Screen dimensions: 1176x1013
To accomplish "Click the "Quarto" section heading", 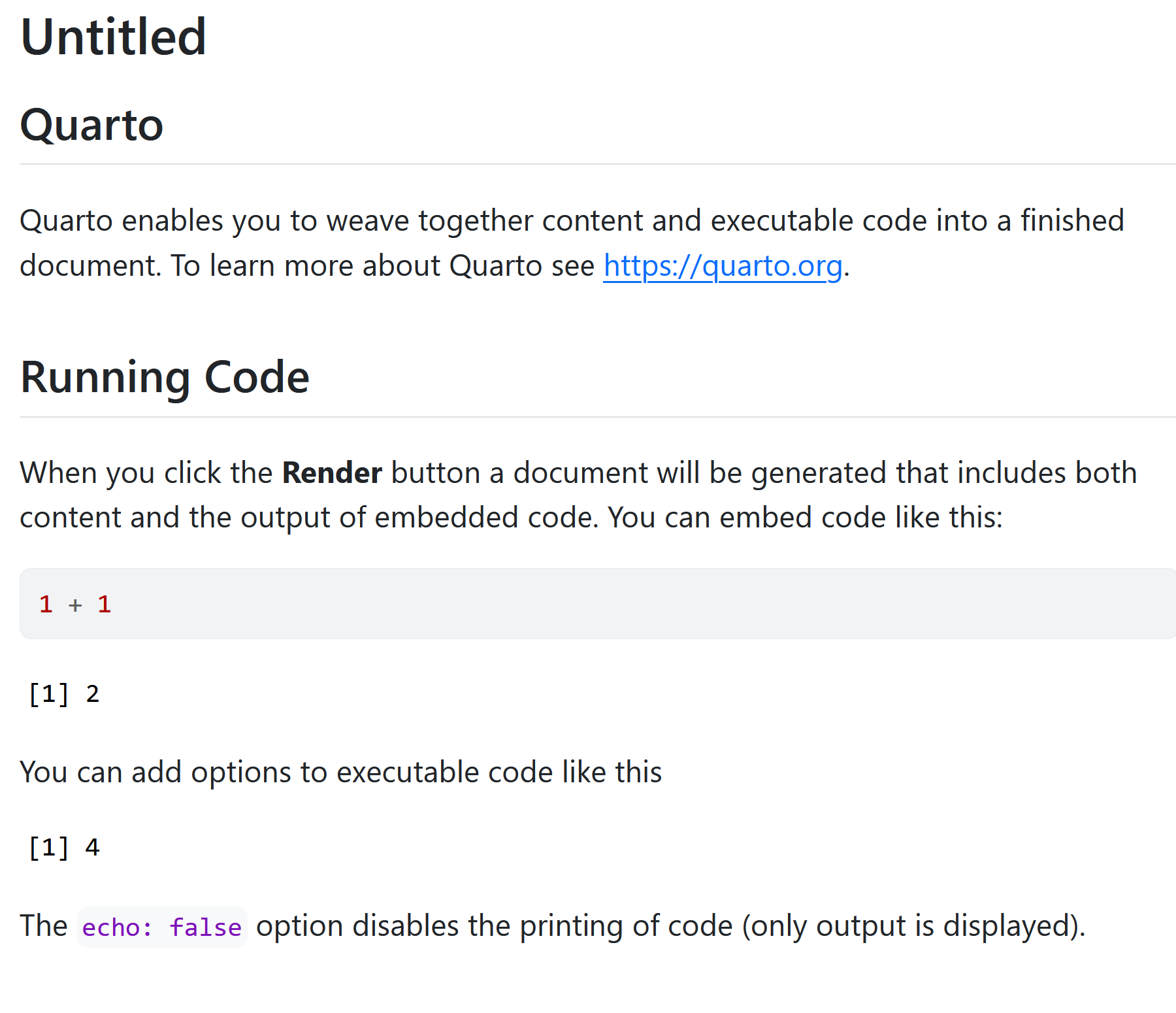I will click(x=91, y=125).
